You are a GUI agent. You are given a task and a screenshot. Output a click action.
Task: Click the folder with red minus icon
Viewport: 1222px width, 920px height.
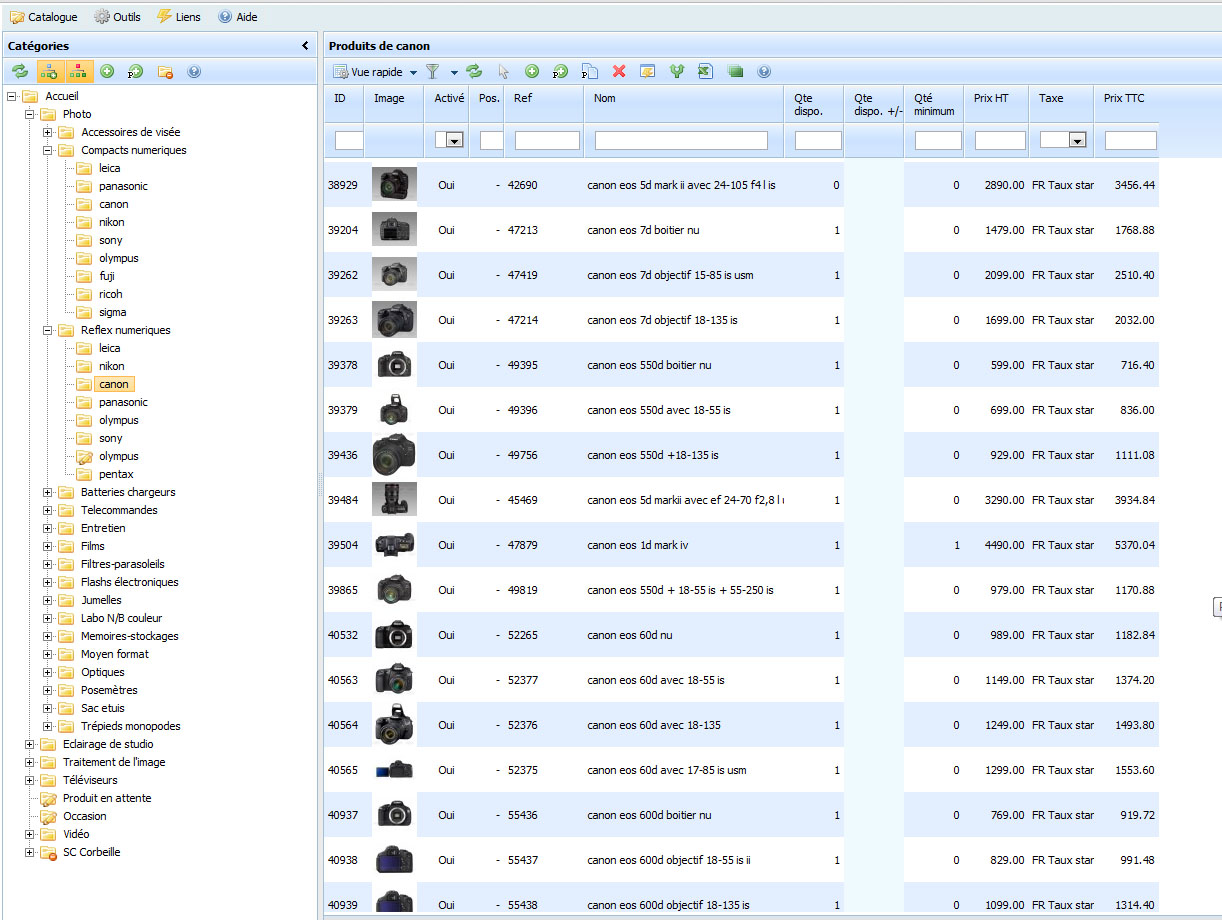[166, 72]
